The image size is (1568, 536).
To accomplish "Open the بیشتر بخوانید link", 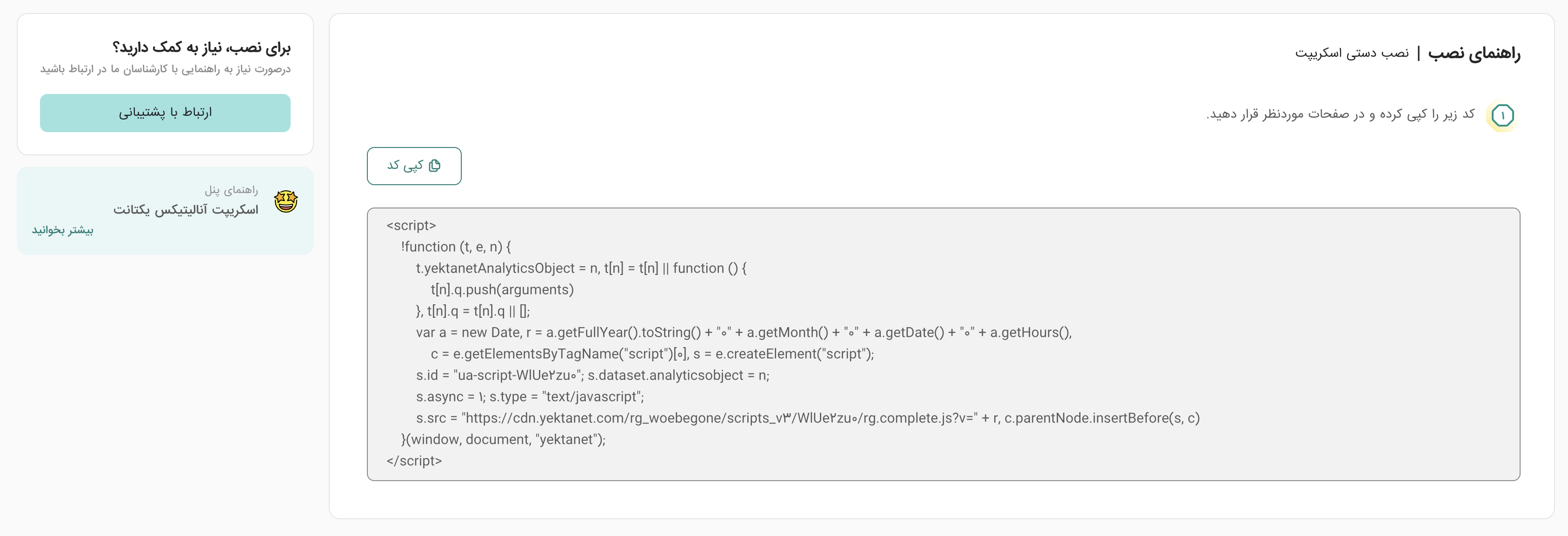I will point(63,230).
